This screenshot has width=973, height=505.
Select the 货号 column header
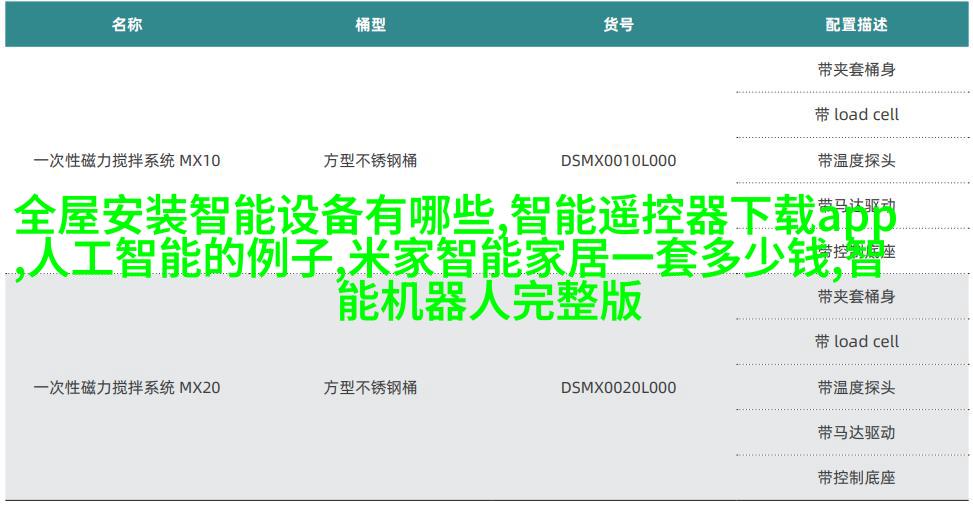(x=618, y=25)
